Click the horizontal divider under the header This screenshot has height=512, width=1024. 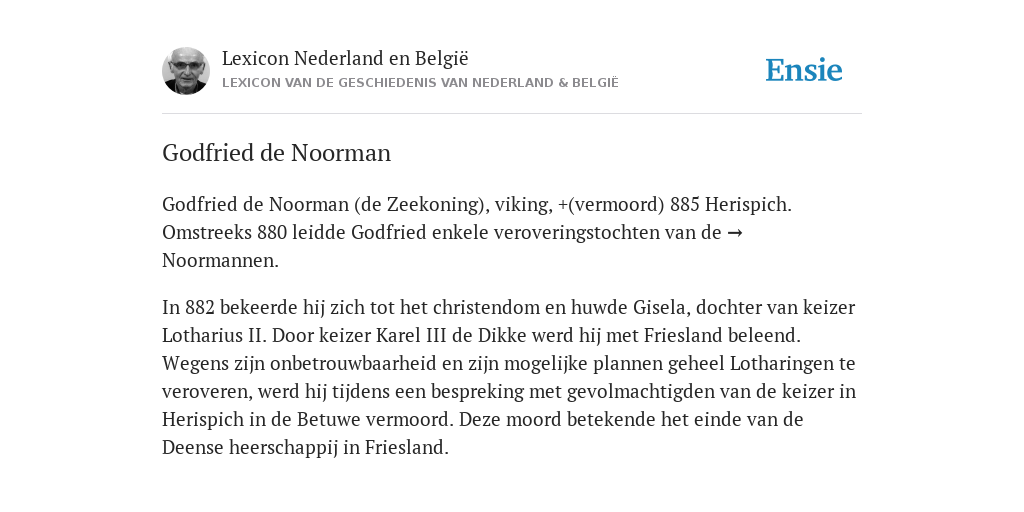click(512, 114)
